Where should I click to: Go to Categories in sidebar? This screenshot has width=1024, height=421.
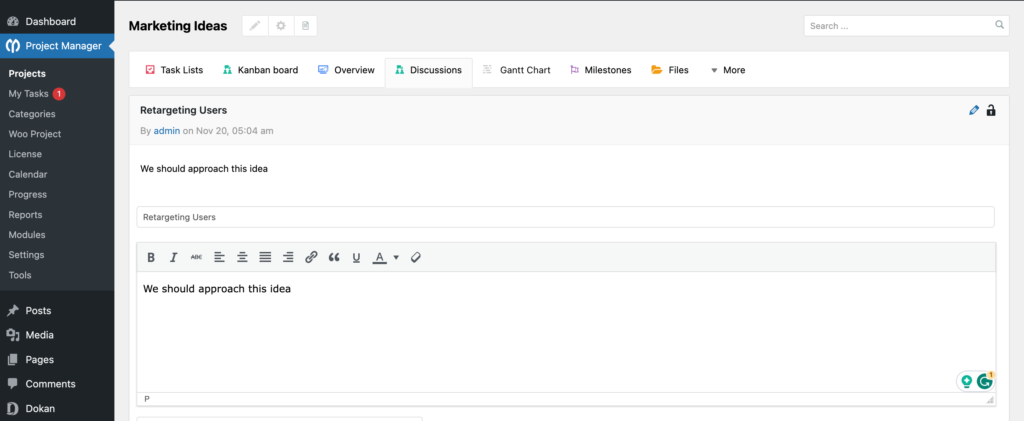click(32, 114)
